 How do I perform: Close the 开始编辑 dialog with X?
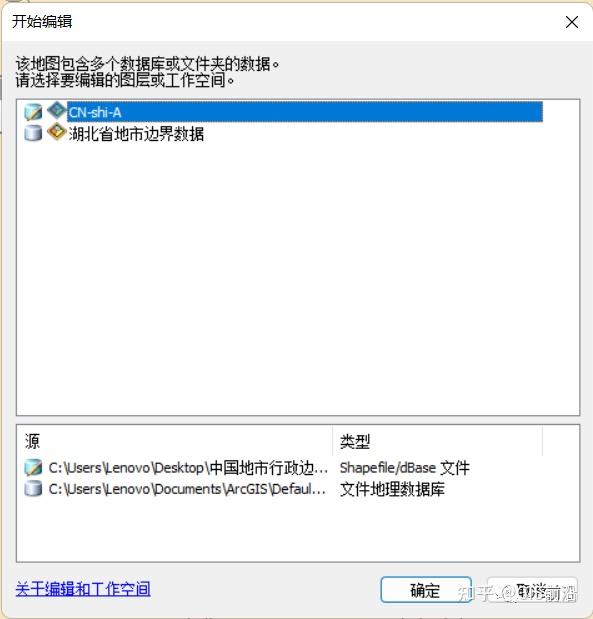[x=572, y=22]
